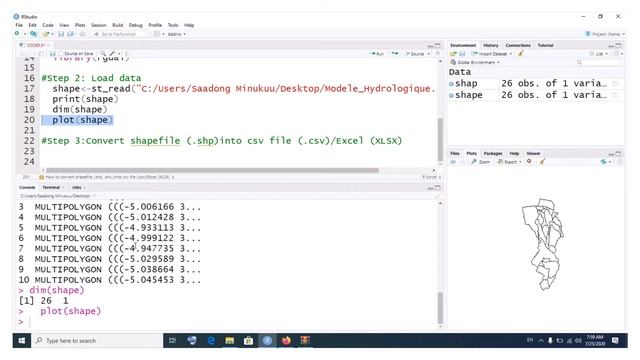This screenshot has height=360, width=640.
Task: Click the find/replace magnifier icon in editor
Action: [x=103, y=53]
